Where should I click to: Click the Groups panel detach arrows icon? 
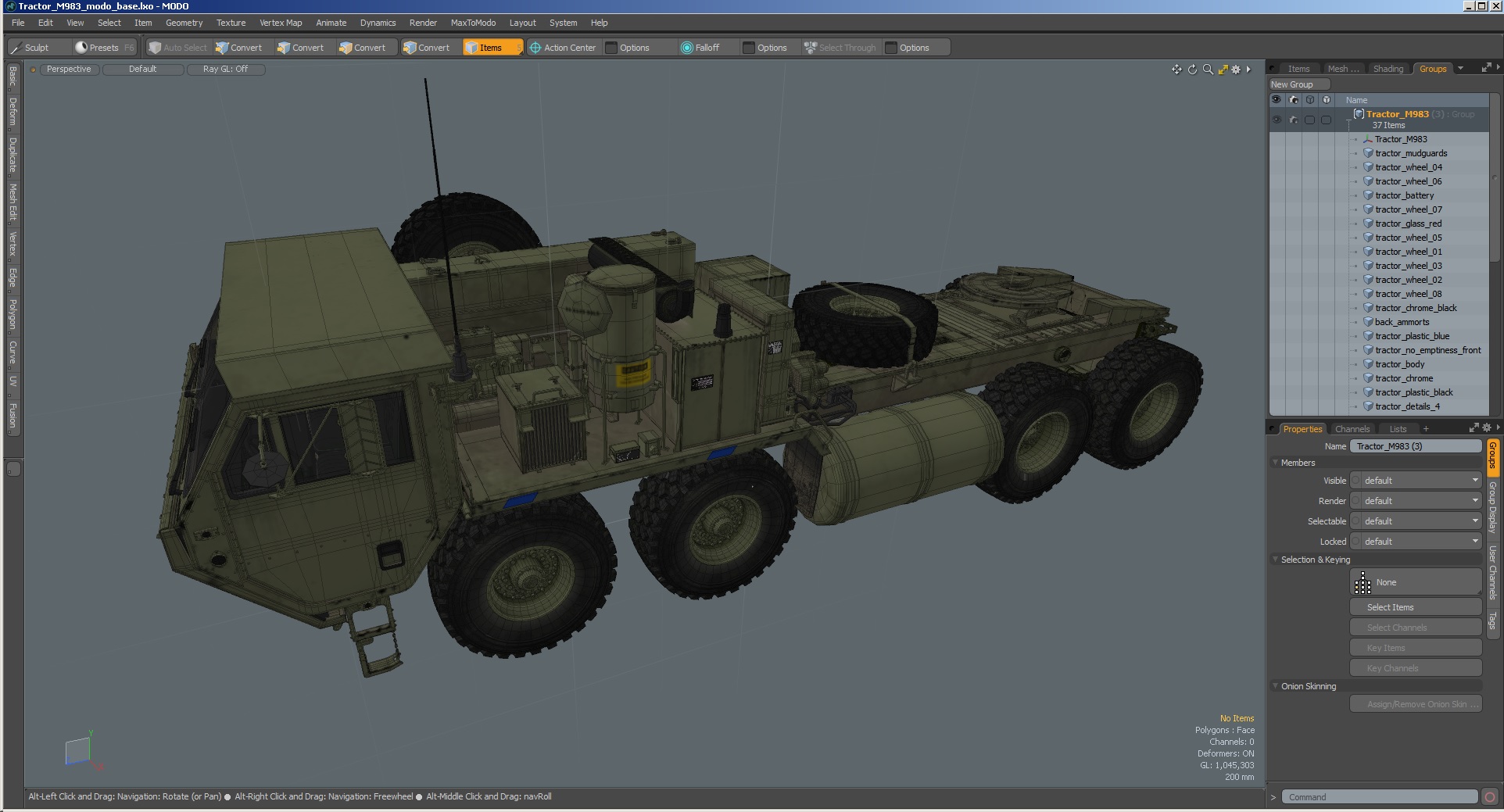click(x=1486, y=68)
